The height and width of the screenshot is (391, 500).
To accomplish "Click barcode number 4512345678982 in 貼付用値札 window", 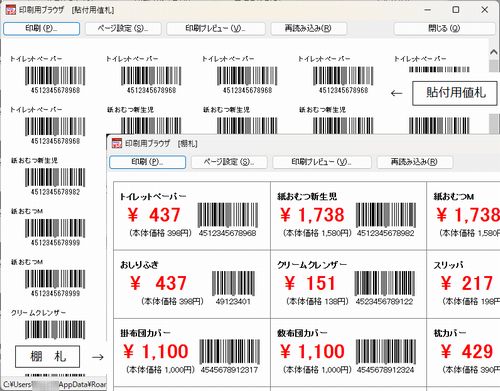I will pos(55,192).
